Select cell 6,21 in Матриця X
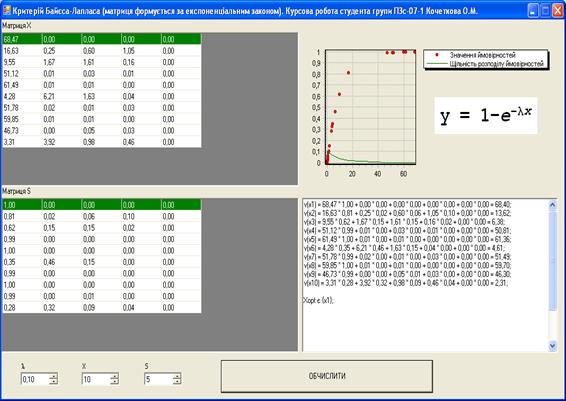This screenshot has width=566, height=401. coord(62,96)
